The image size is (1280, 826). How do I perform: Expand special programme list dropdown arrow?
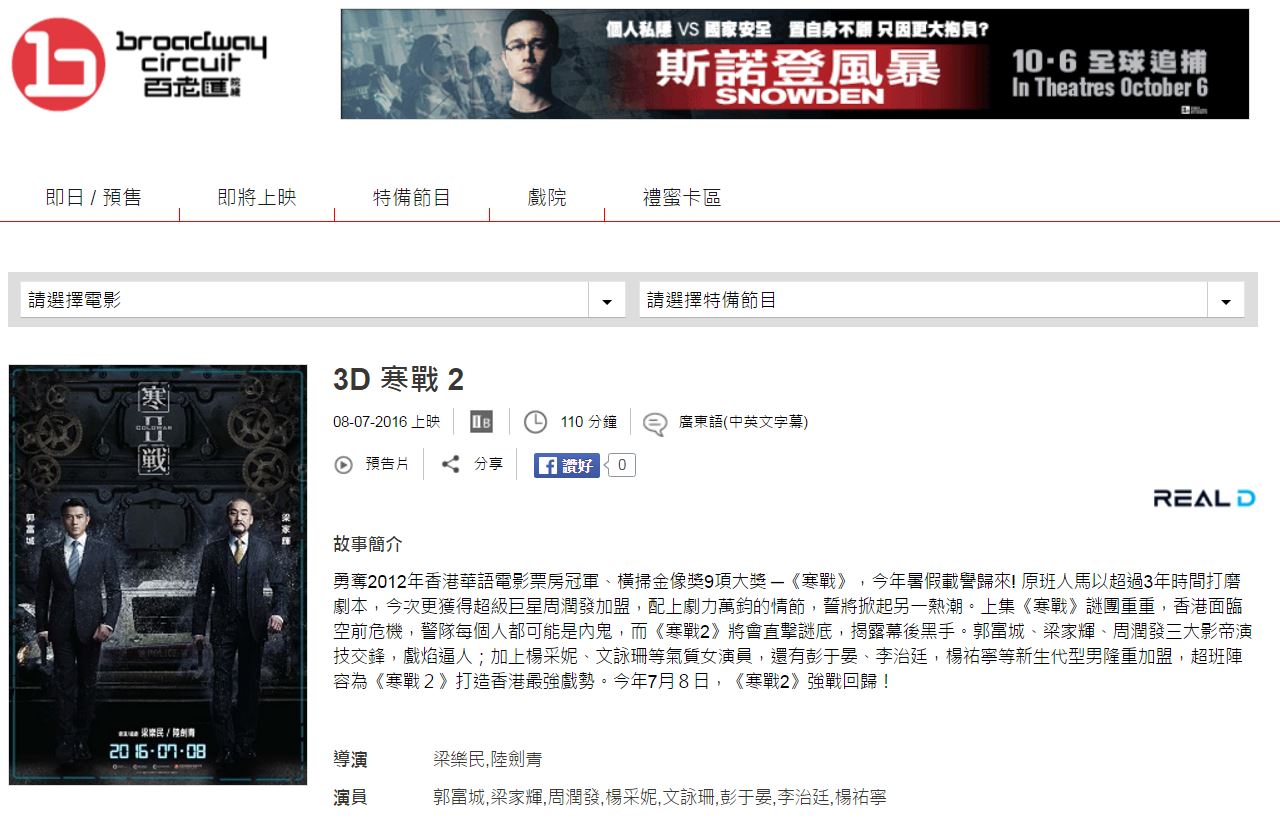click(1226, 301)
